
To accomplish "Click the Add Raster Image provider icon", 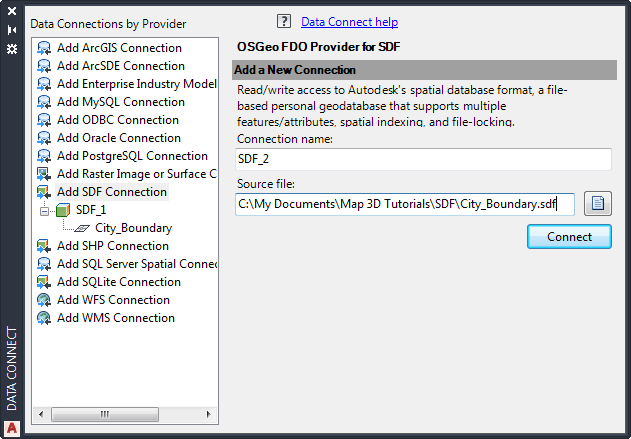I will point(44,174).
